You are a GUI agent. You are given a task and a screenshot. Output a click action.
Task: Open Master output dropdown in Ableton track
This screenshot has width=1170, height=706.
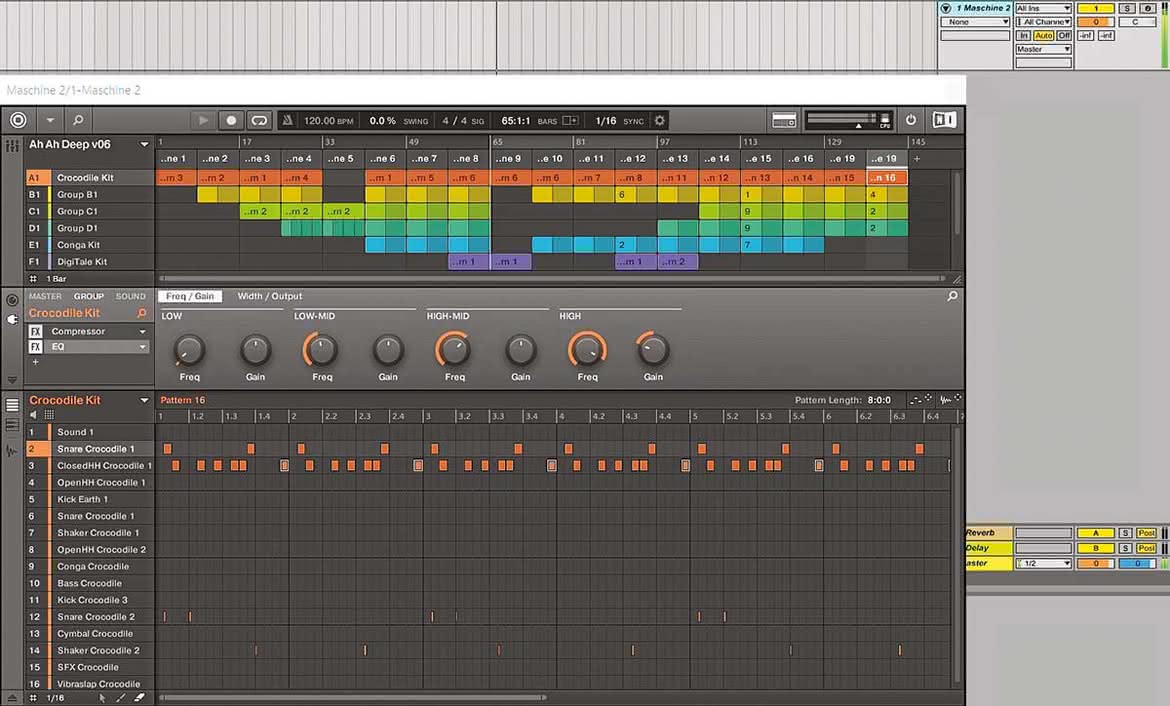click(x=1043, y=49)
